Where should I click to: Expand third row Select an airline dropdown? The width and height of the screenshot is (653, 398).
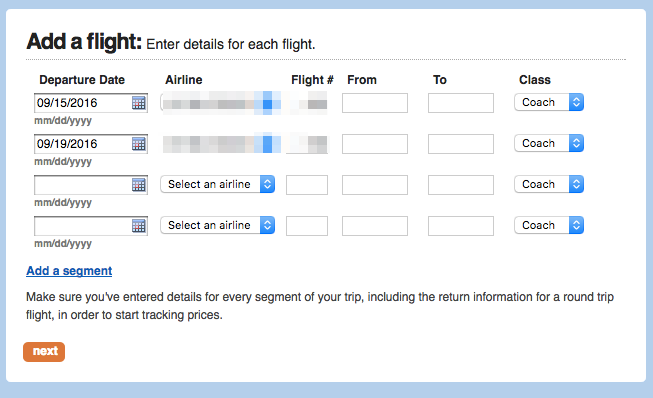pos(217,184)
